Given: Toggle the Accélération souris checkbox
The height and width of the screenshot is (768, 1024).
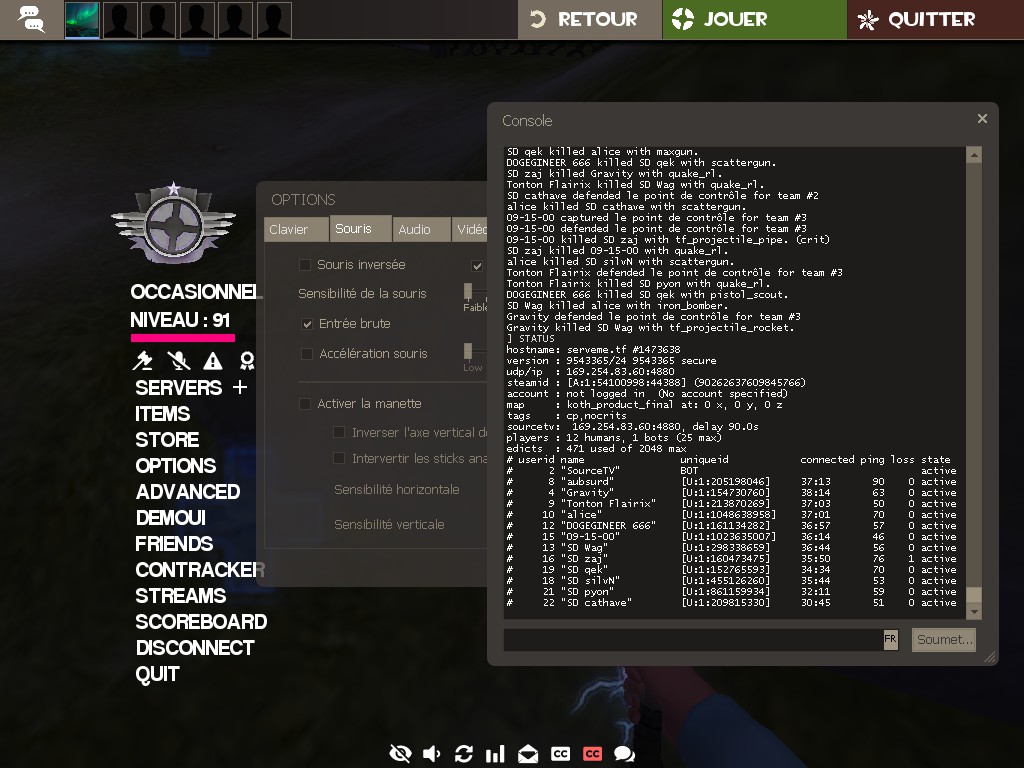Looking at the screenshot, I should pyautogui.click(x=308, y=354).
